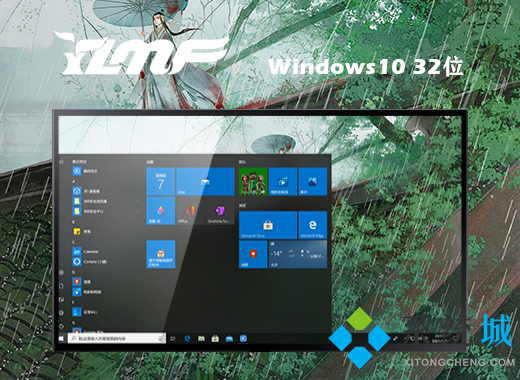Click the 浏览 tile group header

click(242, 205)
